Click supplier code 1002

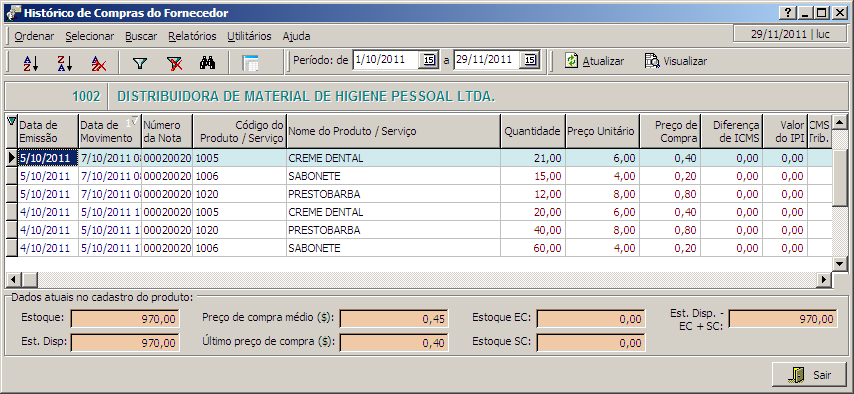87,96
